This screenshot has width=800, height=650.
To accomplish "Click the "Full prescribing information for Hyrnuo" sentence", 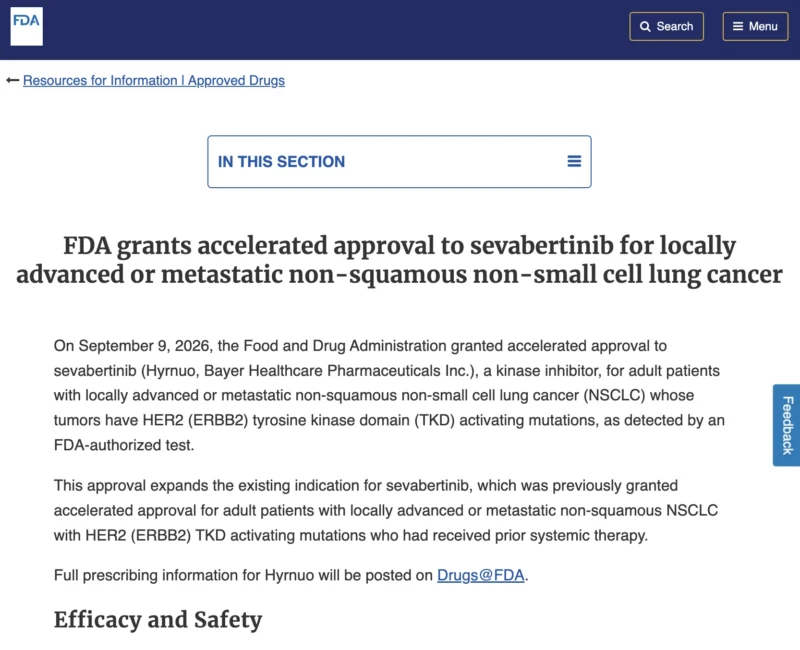I will (291, 576).
